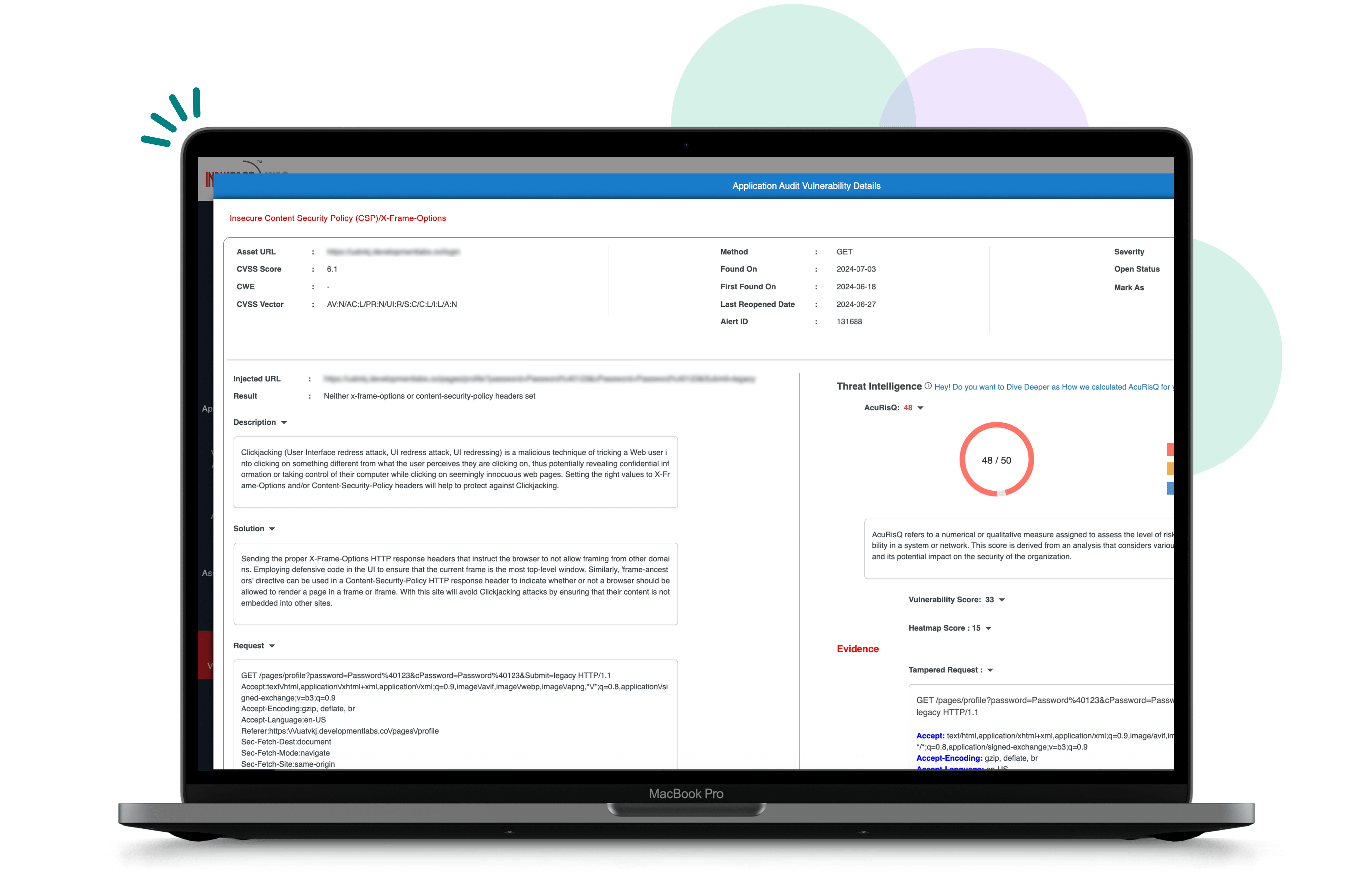Click the Severity label
The image size is (1372, 872).
[1129, 252]
